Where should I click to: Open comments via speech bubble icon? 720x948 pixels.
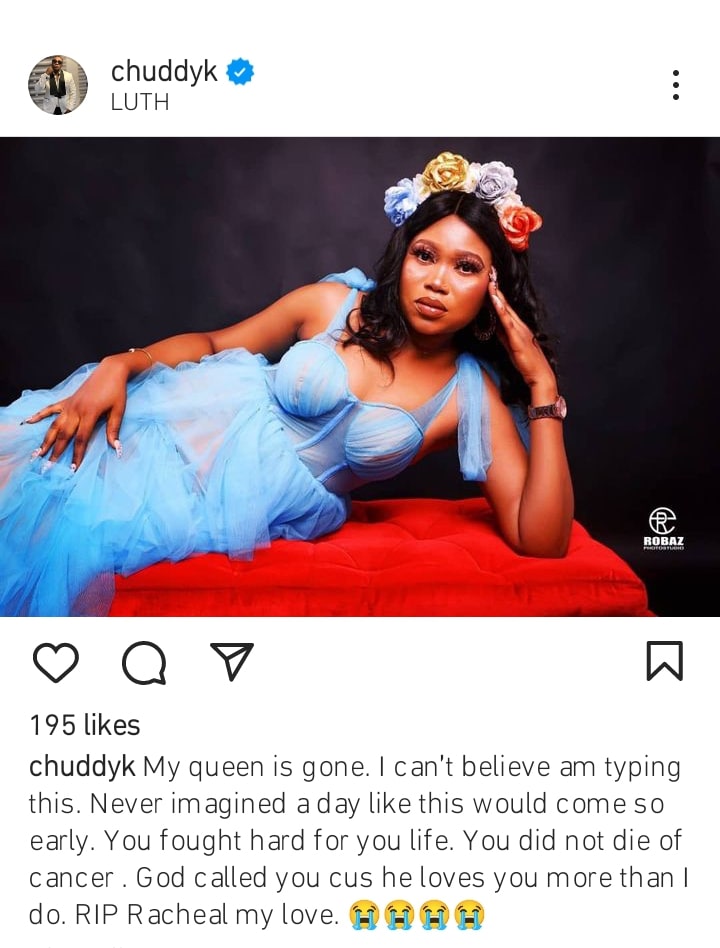pyautogui.click(x=144, y=663)
